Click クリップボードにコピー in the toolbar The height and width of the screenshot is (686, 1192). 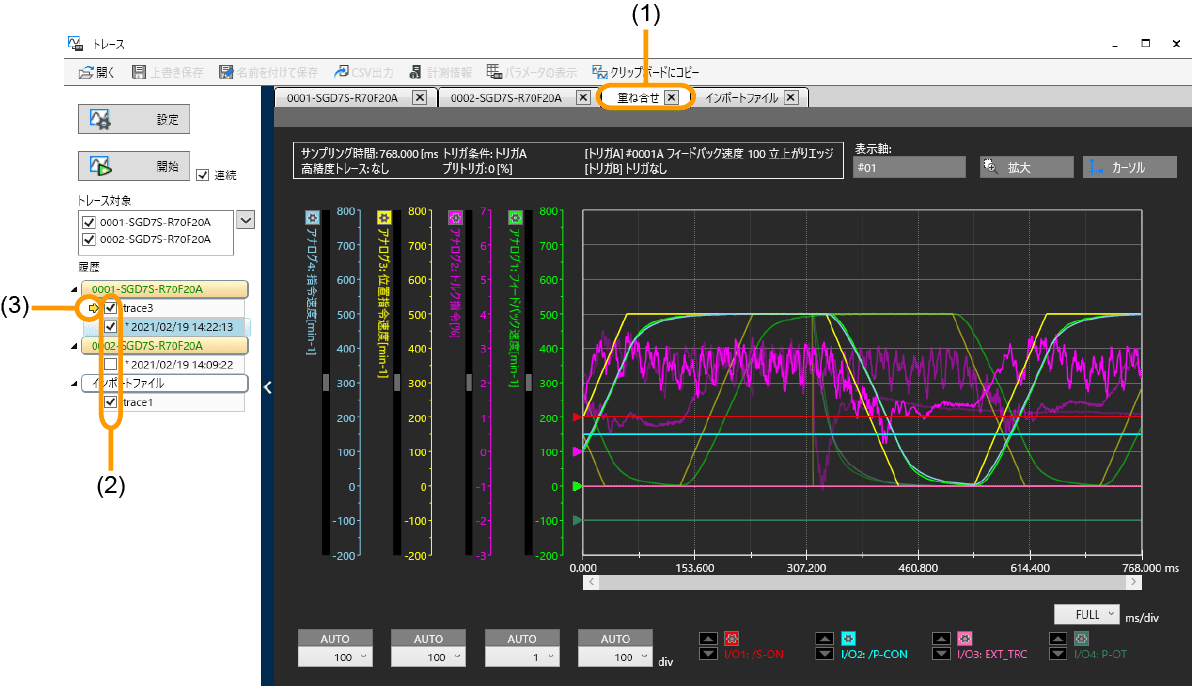(646, 72)
